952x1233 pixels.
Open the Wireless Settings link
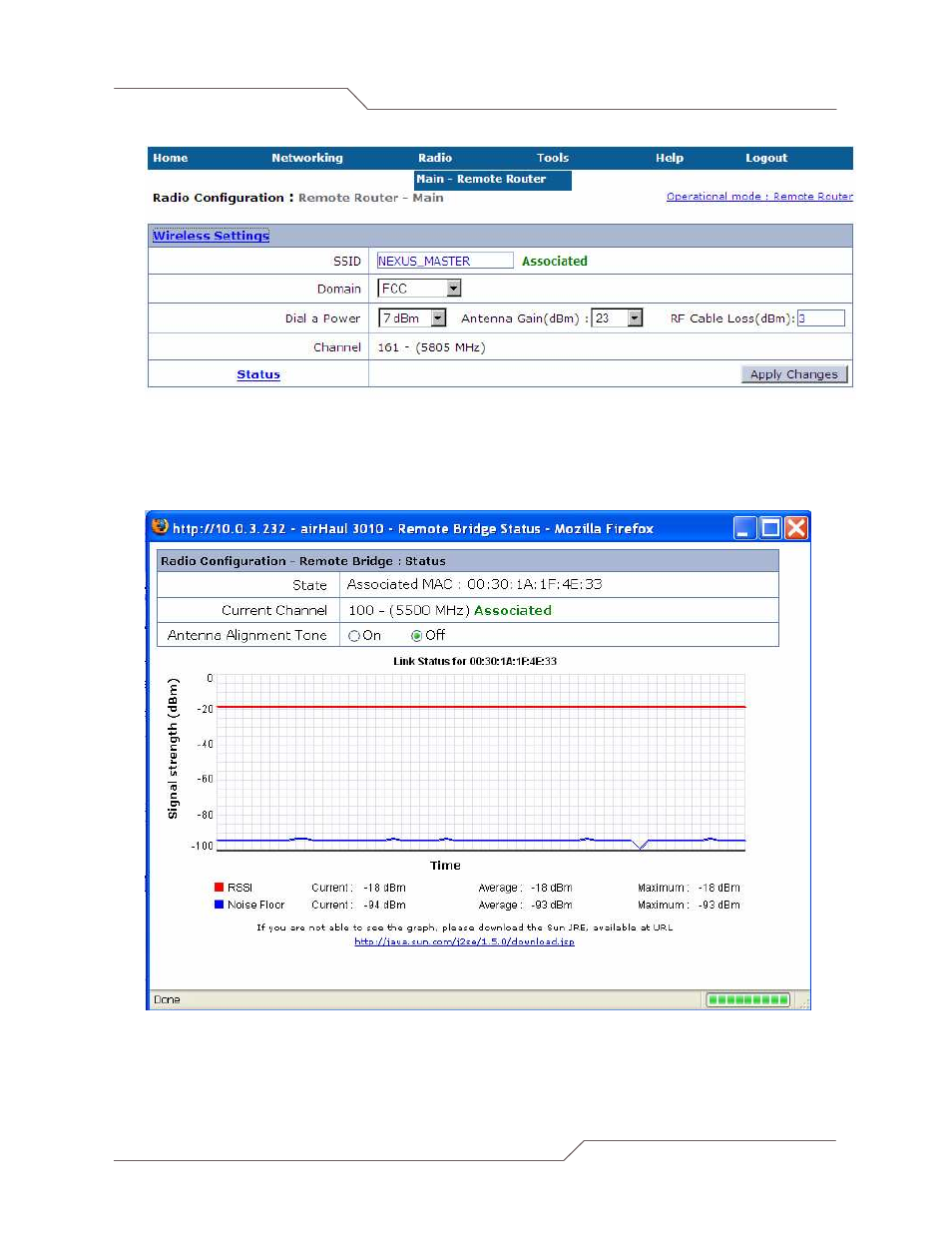point(211,236)
